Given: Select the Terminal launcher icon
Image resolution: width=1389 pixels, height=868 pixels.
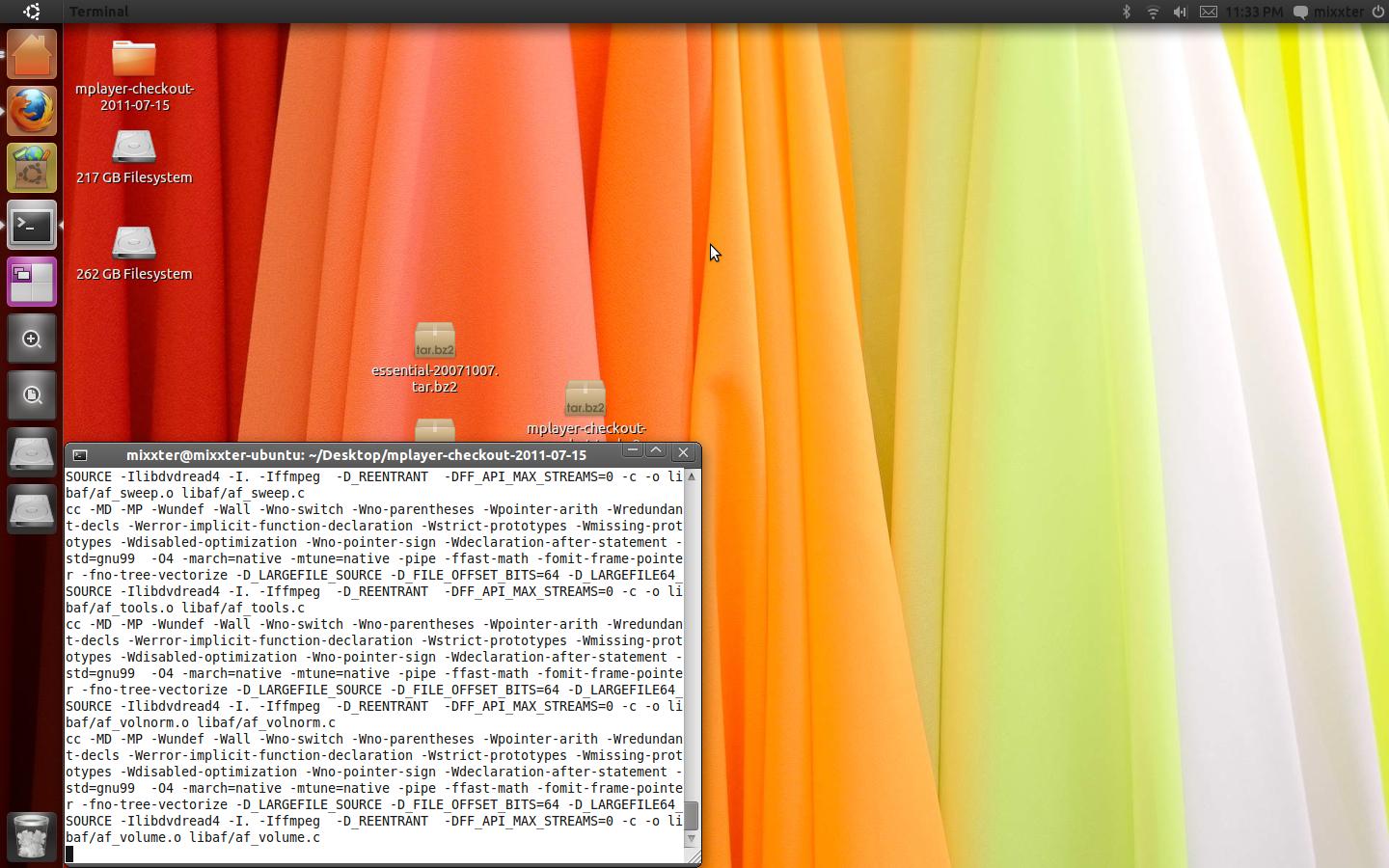Looking at the screenshot, I should click(32, 225).
